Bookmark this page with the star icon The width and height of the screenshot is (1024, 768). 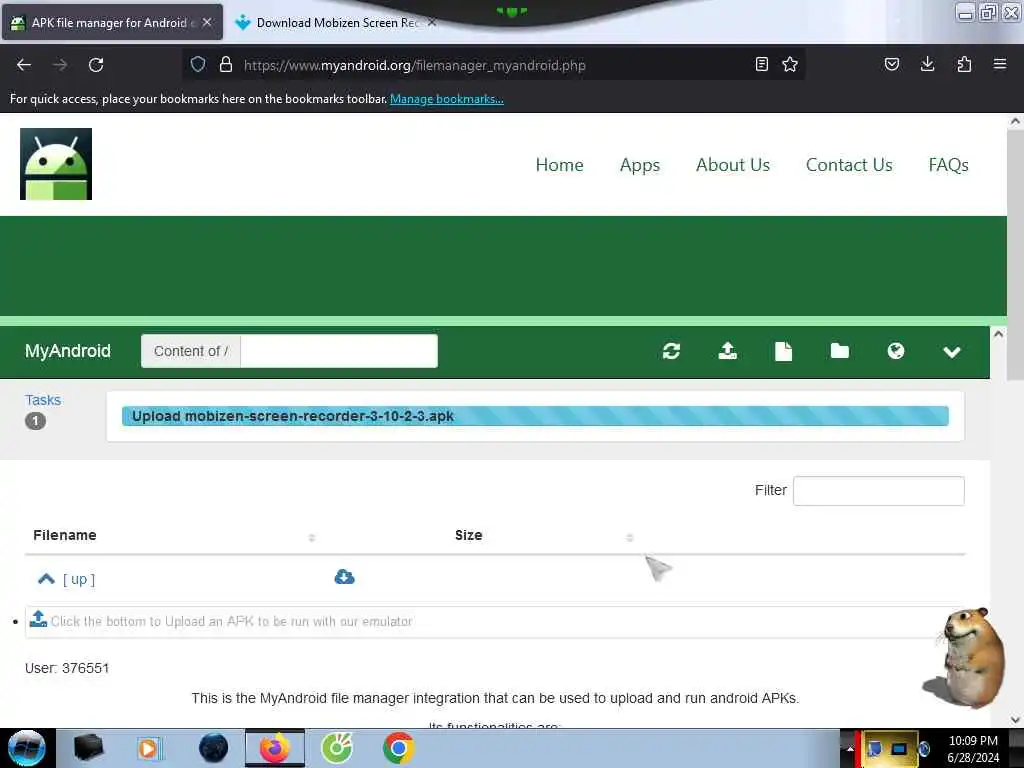pos(790,64)
